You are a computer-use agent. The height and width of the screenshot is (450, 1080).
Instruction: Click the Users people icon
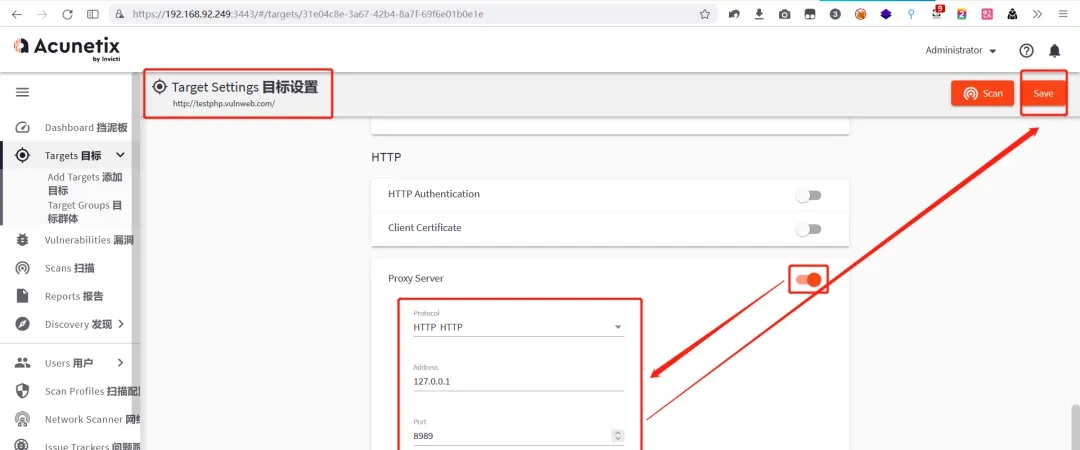click(x=23, y=362)
